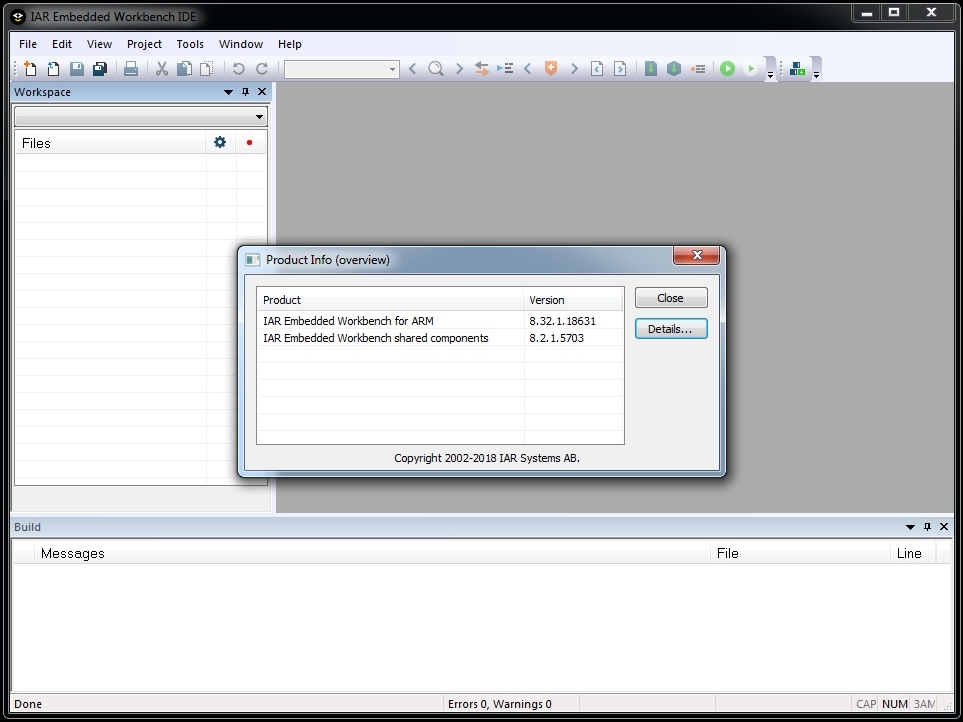Click the workspace gear settings icon
This screenshot has width=963, height=722.
coord(220,143)
